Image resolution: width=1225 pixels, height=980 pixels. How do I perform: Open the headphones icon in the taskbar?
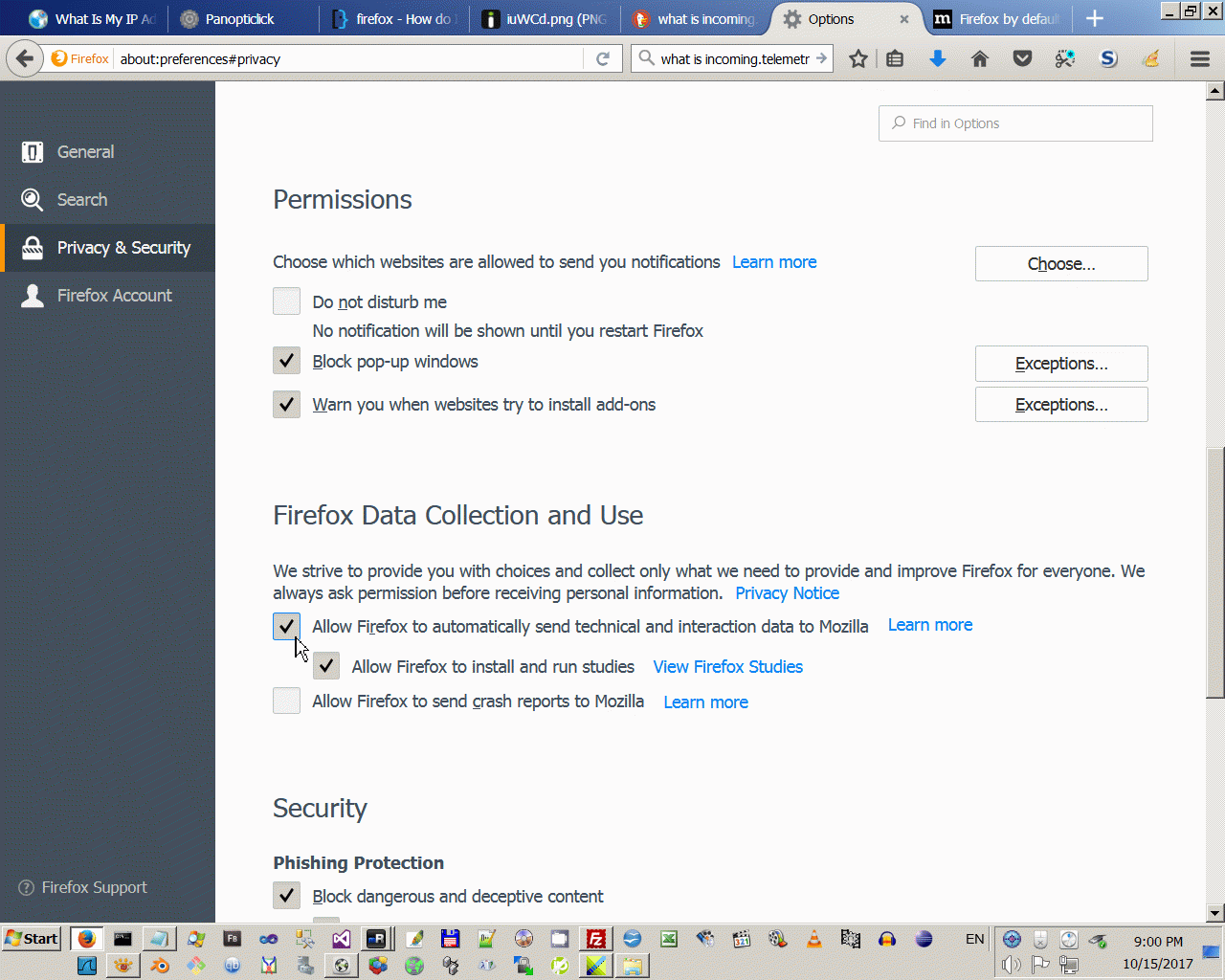[887, 939]
